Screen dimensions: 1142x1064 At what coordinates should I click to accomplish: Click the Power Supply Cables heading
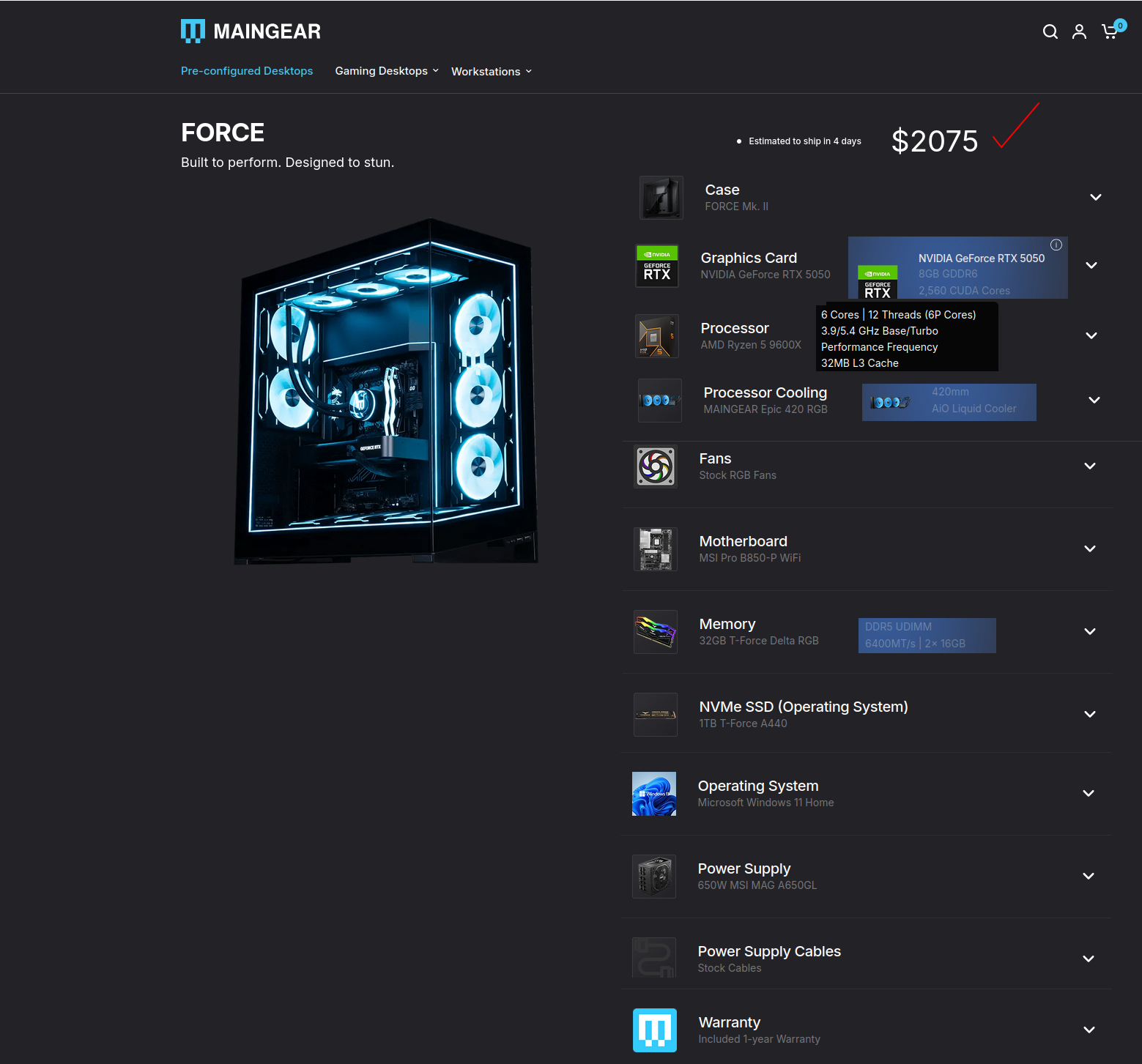pos(769,951)
